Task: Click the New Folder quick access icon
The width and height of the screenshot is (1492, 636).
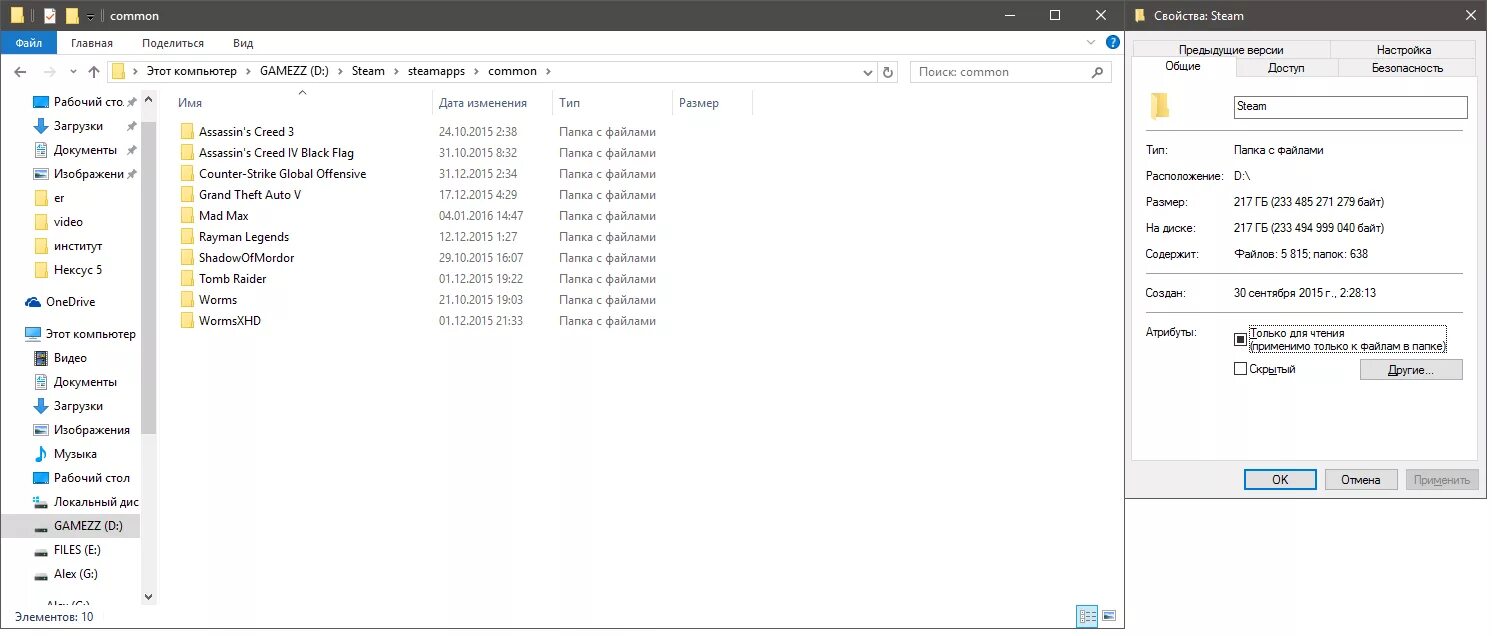Action: coord(72,16)
